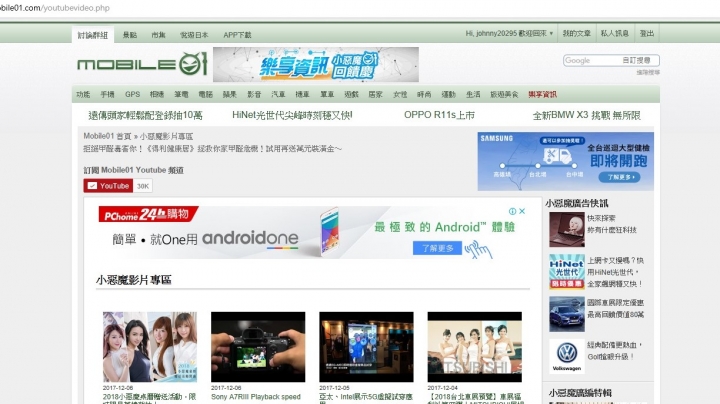Viewport: 720px width, 404px height.
Task: Open the 筆電 category menu
Action: 181,94
